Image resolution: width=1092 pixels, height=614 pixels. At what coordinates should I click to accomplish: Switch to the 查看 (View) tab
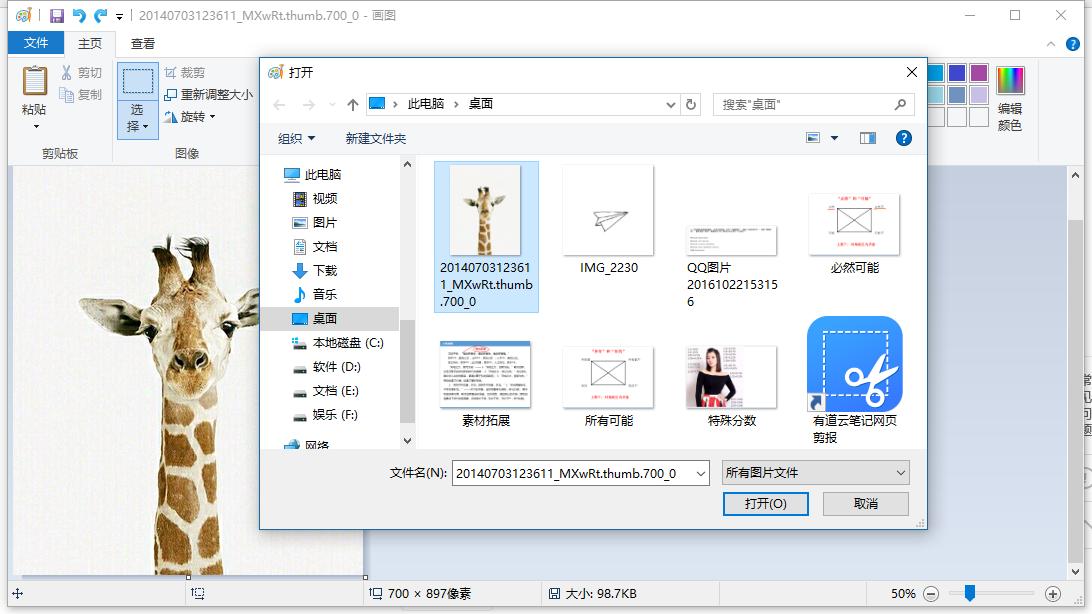(x=143, y=42)
